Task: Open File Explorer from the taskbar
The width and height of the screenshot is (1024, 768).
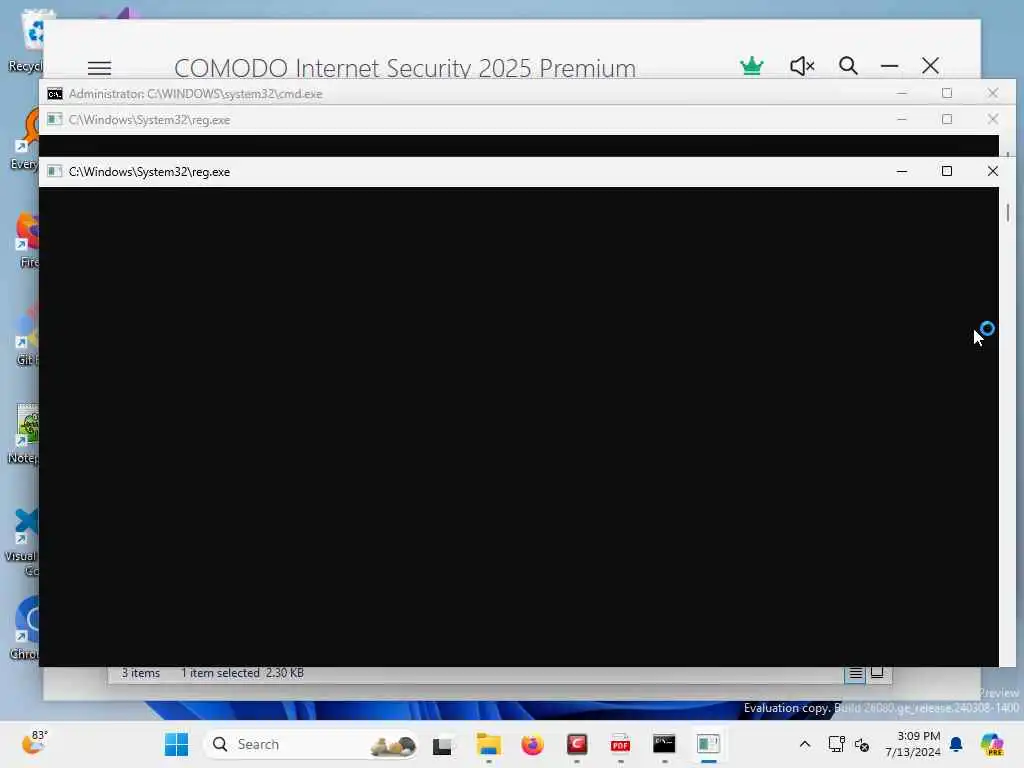Action: coord(488,744)
